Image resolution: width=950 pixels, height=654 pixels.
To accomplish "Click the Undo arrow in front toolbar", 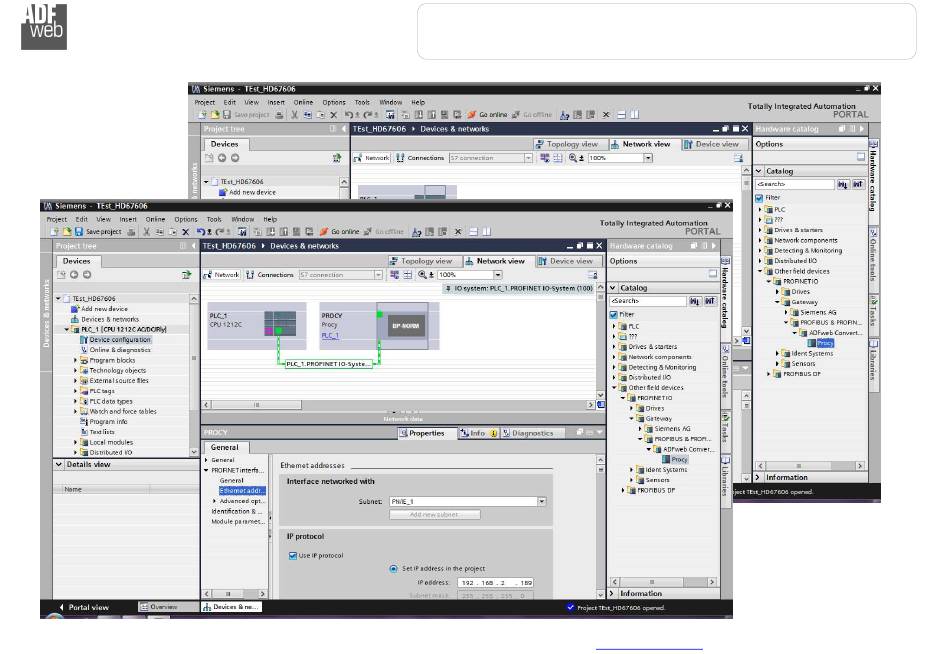I will (x=201, y=232).
